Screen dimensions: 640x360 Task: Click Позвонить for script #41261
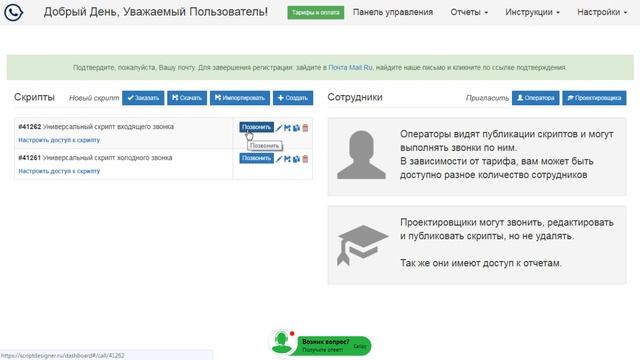click(x=256, y=158)
